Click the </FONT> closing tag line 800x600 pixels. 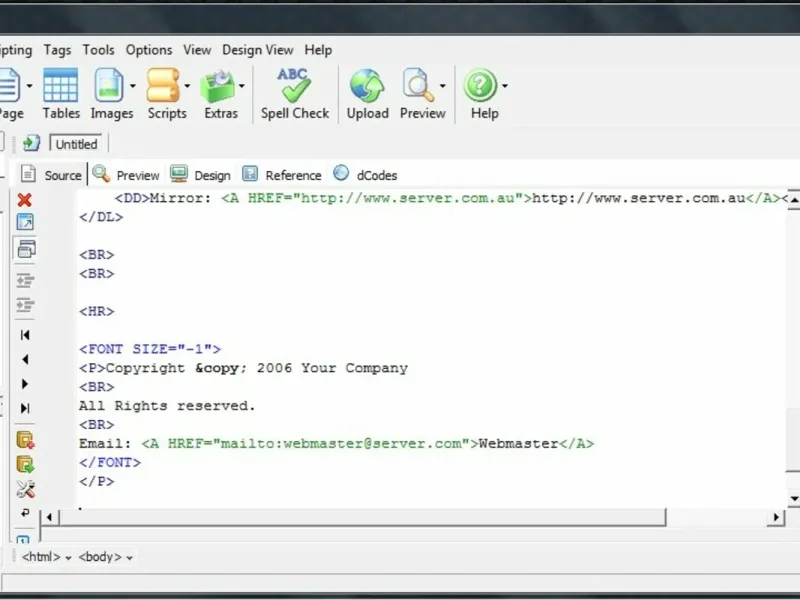(x=110, y=462)
